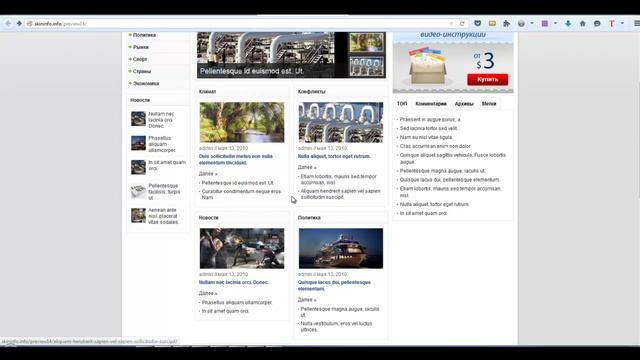
Task: Open the Спорт category in the sidebar
Action: 140,59
